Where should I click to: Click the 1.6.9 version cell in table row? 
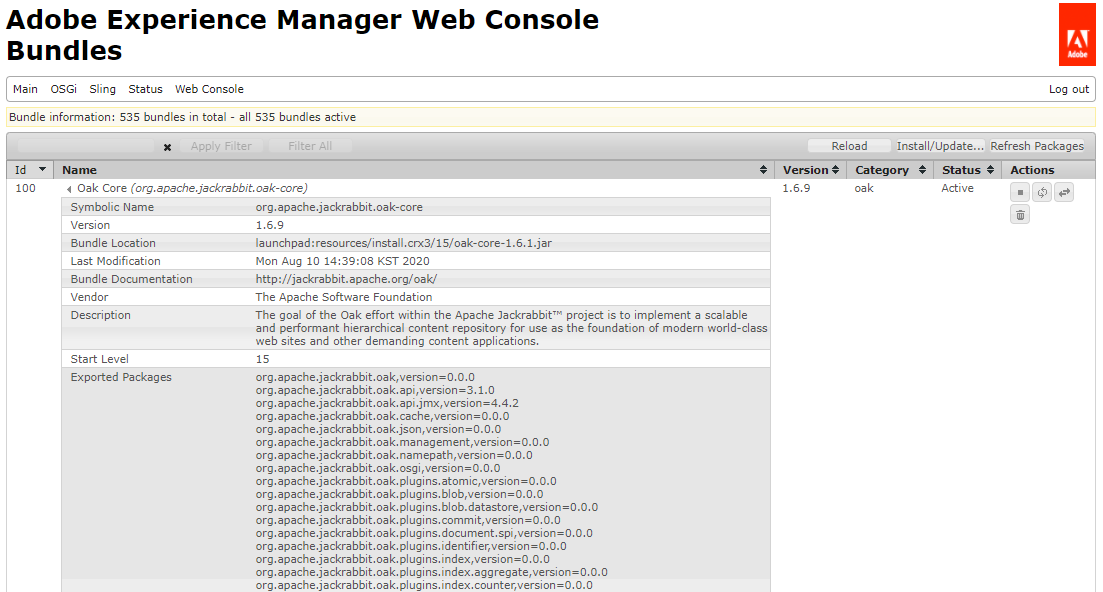796,188
